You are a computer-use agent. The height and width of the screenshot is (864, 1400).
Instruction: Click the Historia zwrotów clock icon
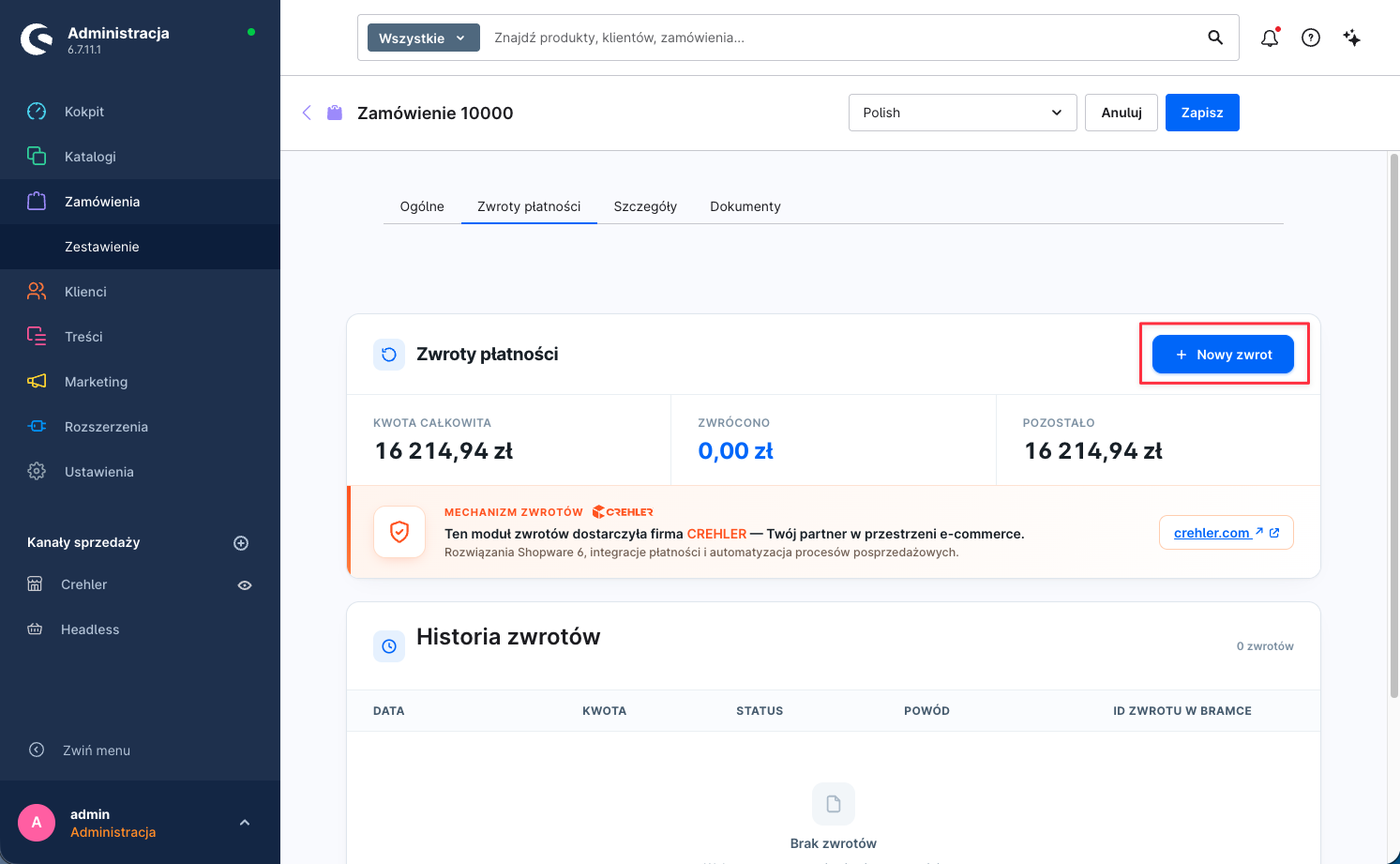[389, 646]
